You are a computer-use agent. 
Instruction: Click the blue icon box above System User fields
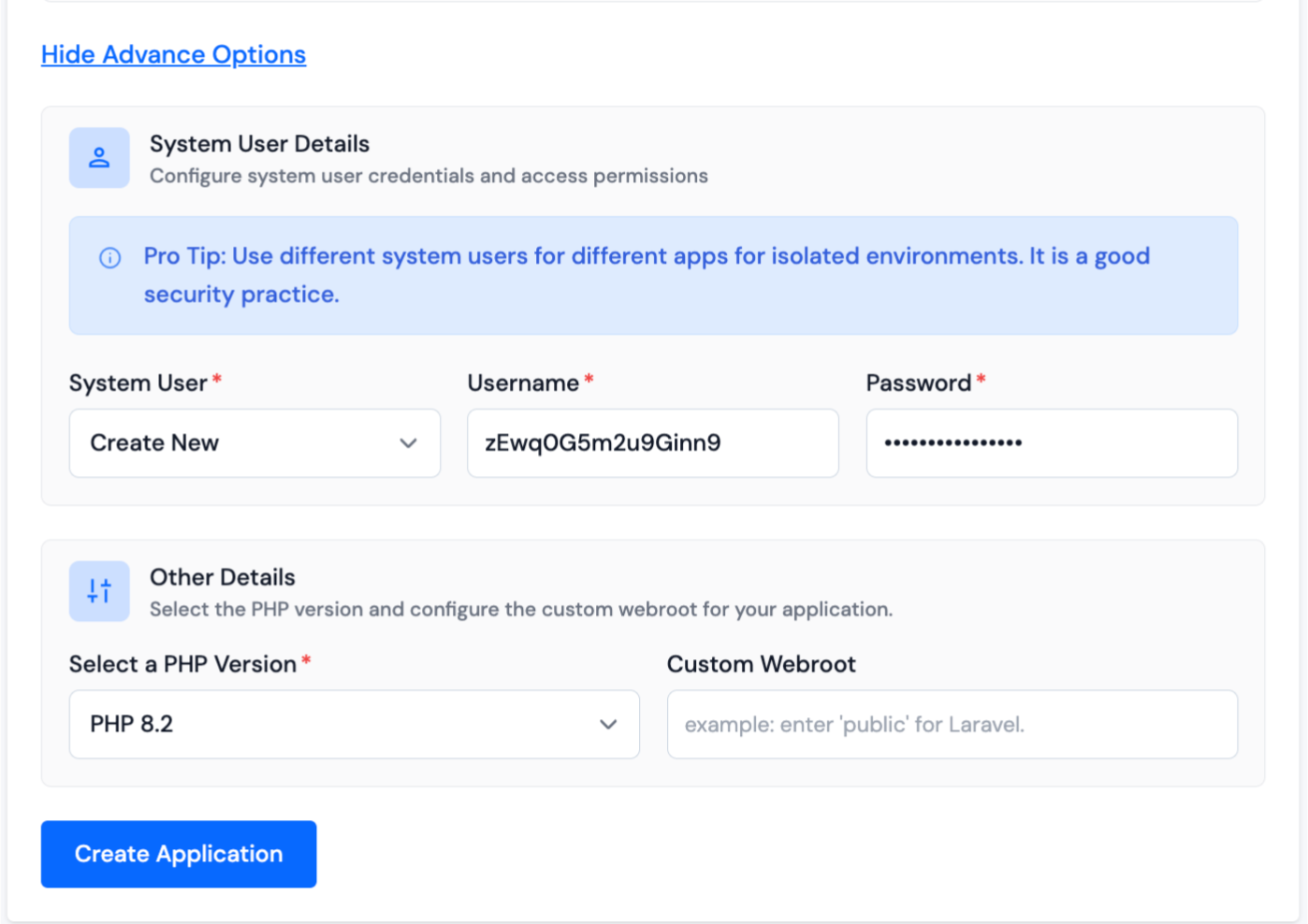pos(99,158)
